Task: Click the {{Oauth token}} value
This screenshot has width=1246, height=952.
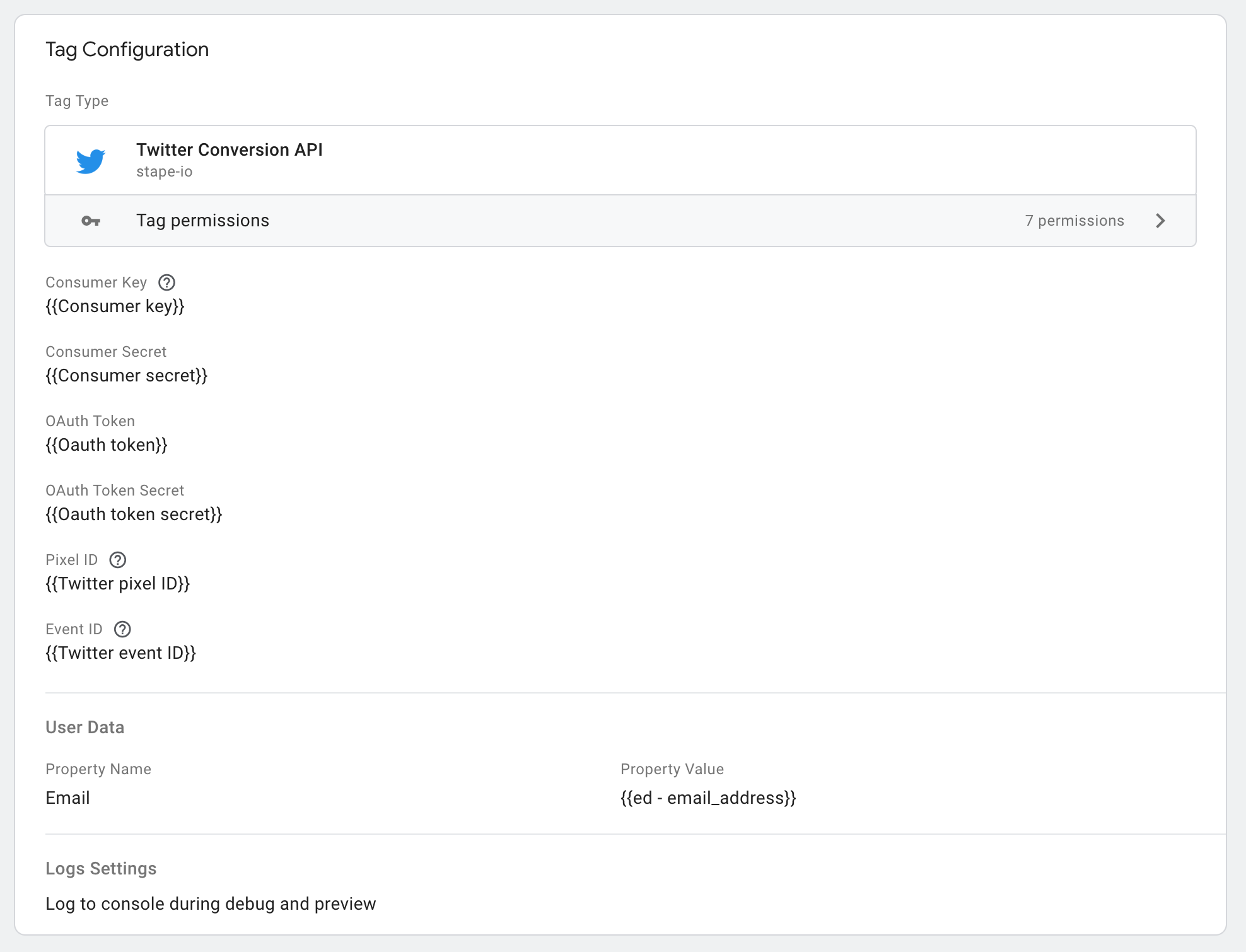Action: pyautogui.click(x=107, y=445)
